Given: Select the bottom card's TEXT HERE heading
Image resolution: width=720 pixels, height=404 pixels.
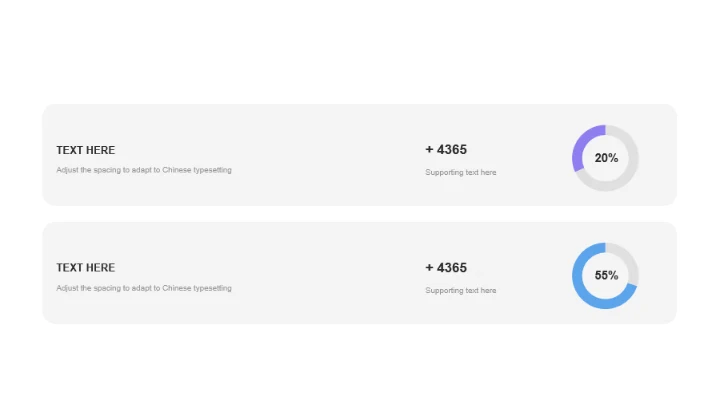Looking at the screenshot, I should (86, 268).
